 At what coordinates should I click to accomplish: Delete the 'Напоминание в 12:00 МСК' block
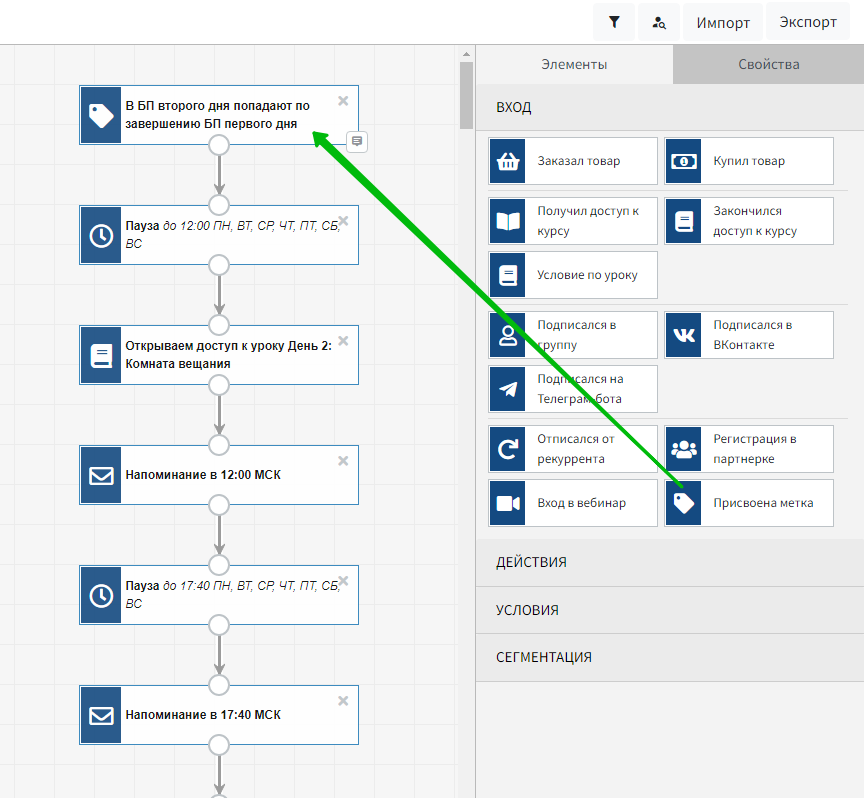point(343,460)
